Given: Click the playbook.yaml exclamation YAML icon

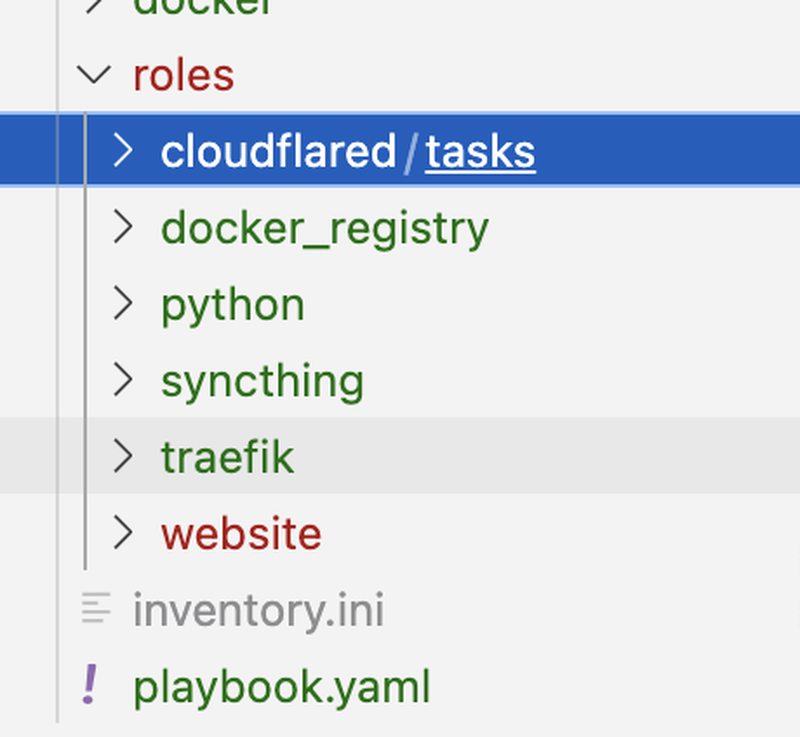Looking at the screenshot, I should (x=91, y=685).
